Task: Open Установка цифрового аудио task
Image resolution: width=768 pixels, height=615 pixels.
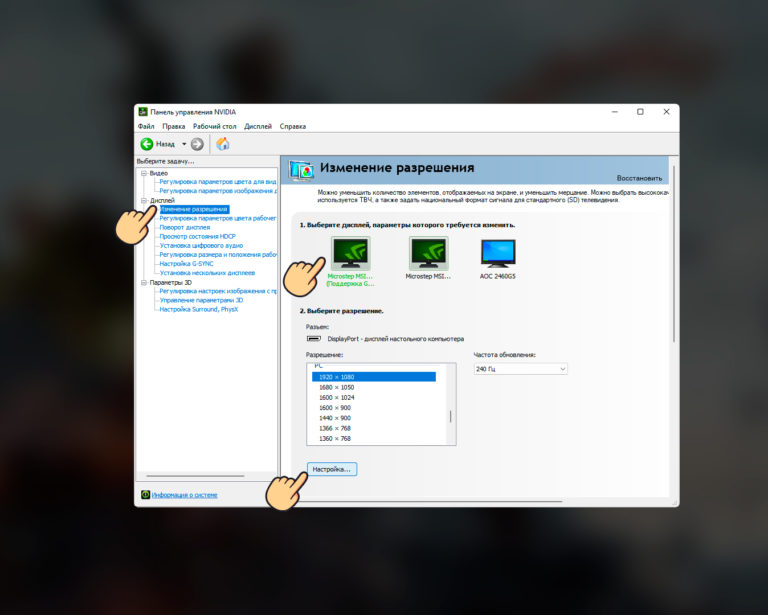Action: click(201, 245)
